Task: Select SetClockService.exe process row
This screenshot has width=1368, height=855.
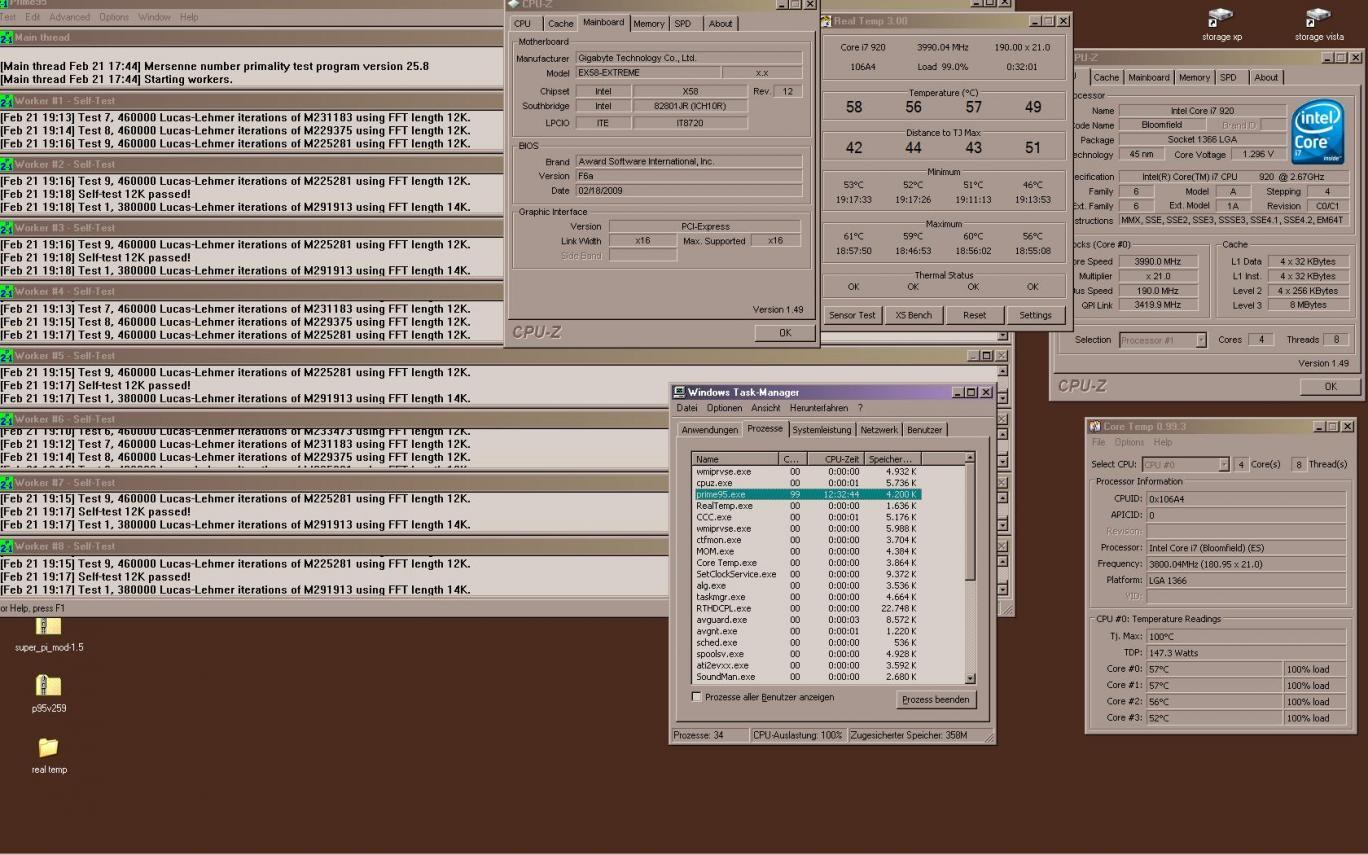Action: point(806,574)
